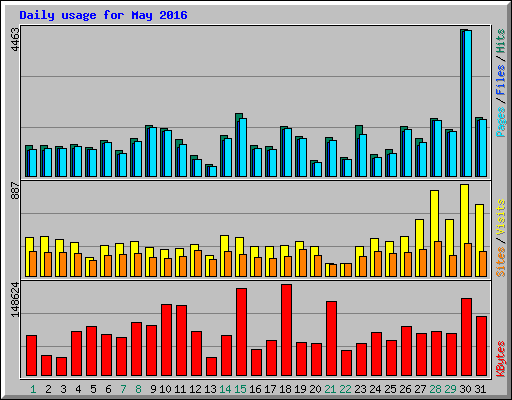Select green day 8 on the x-axis
Image resolution: width=512 pixels, height=400 pixels.
pos(138,389)
